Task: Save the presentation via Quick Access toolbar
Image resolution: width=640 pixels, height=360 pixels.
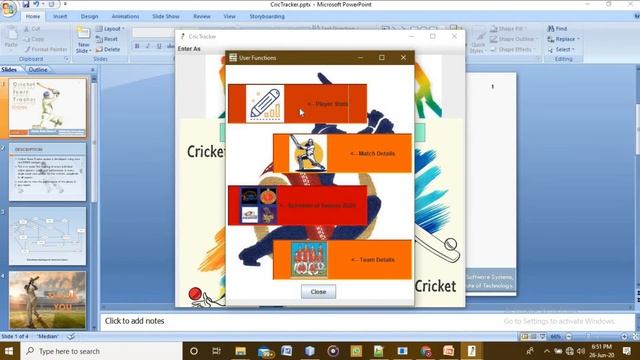Action: [26, 4]
